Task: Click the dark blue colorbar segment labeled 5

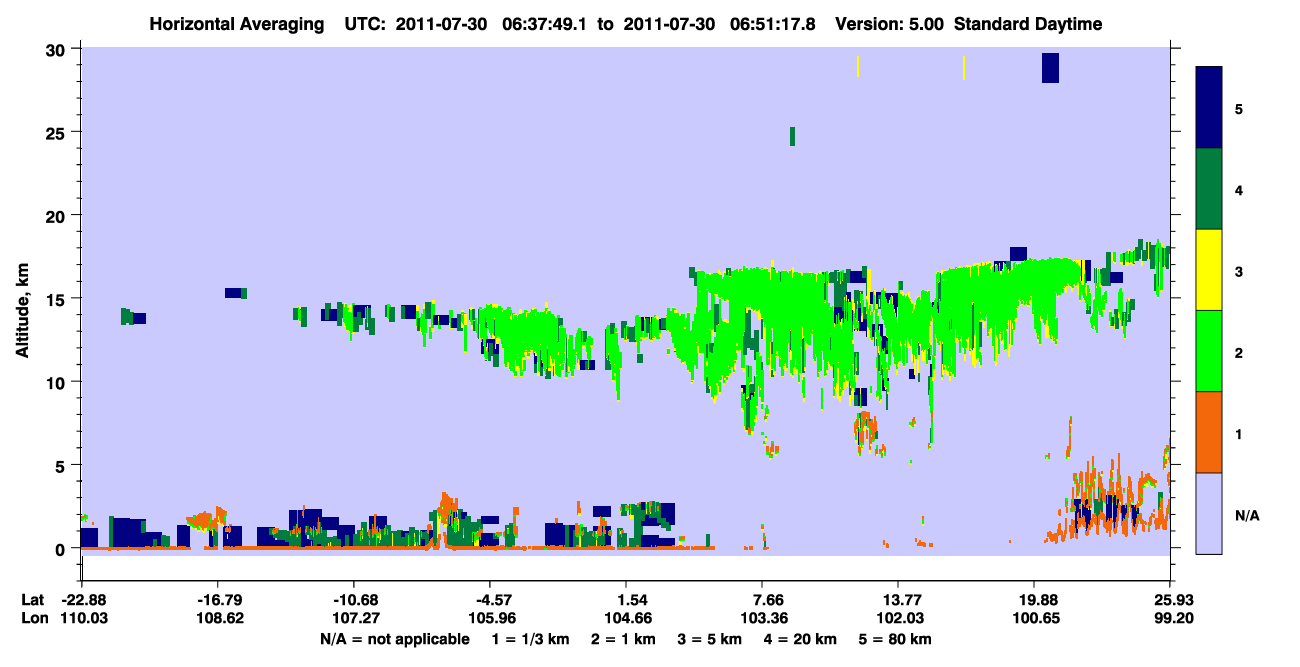Action: (1209, 108)
